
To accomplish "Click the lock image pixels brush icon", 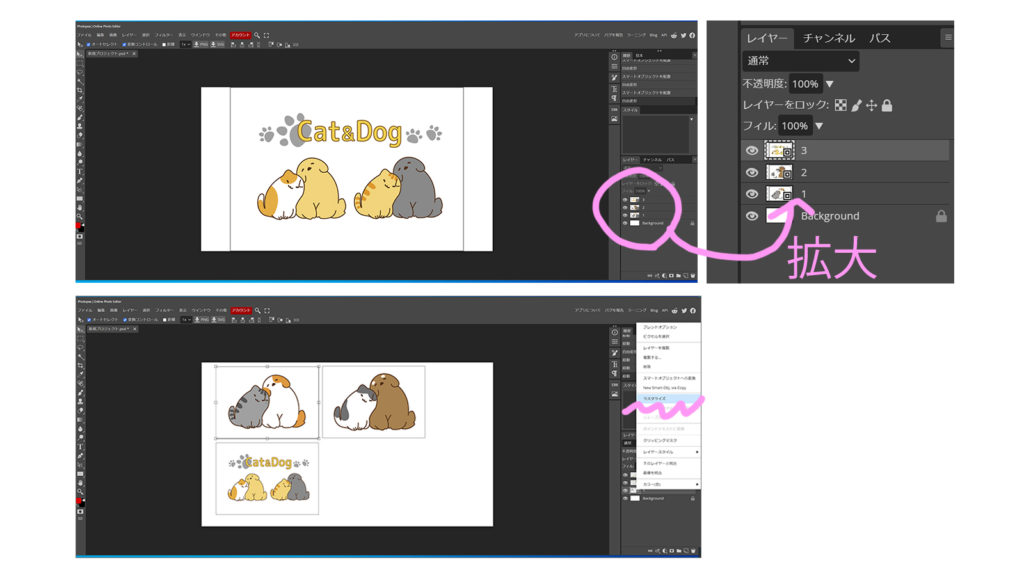I will point(856,105).
